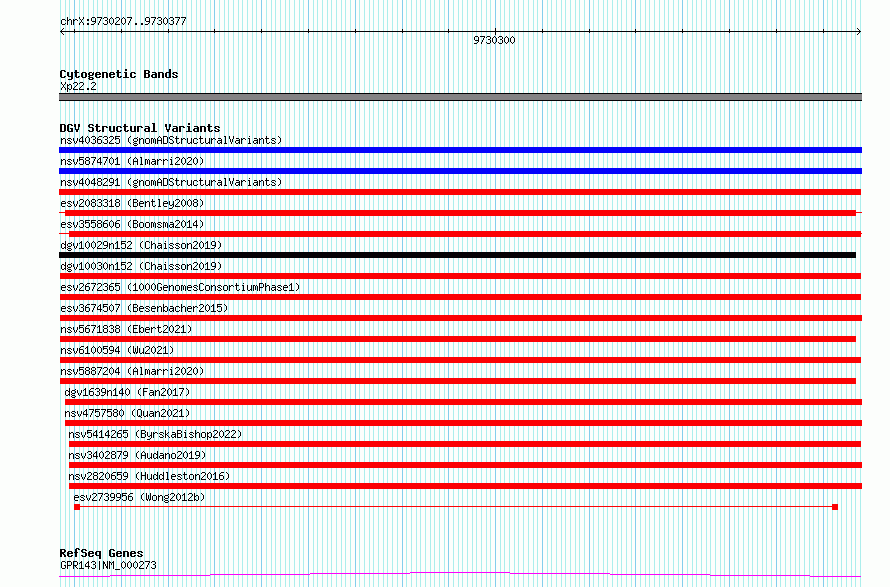Click the red bar under esv2083318

460,213
